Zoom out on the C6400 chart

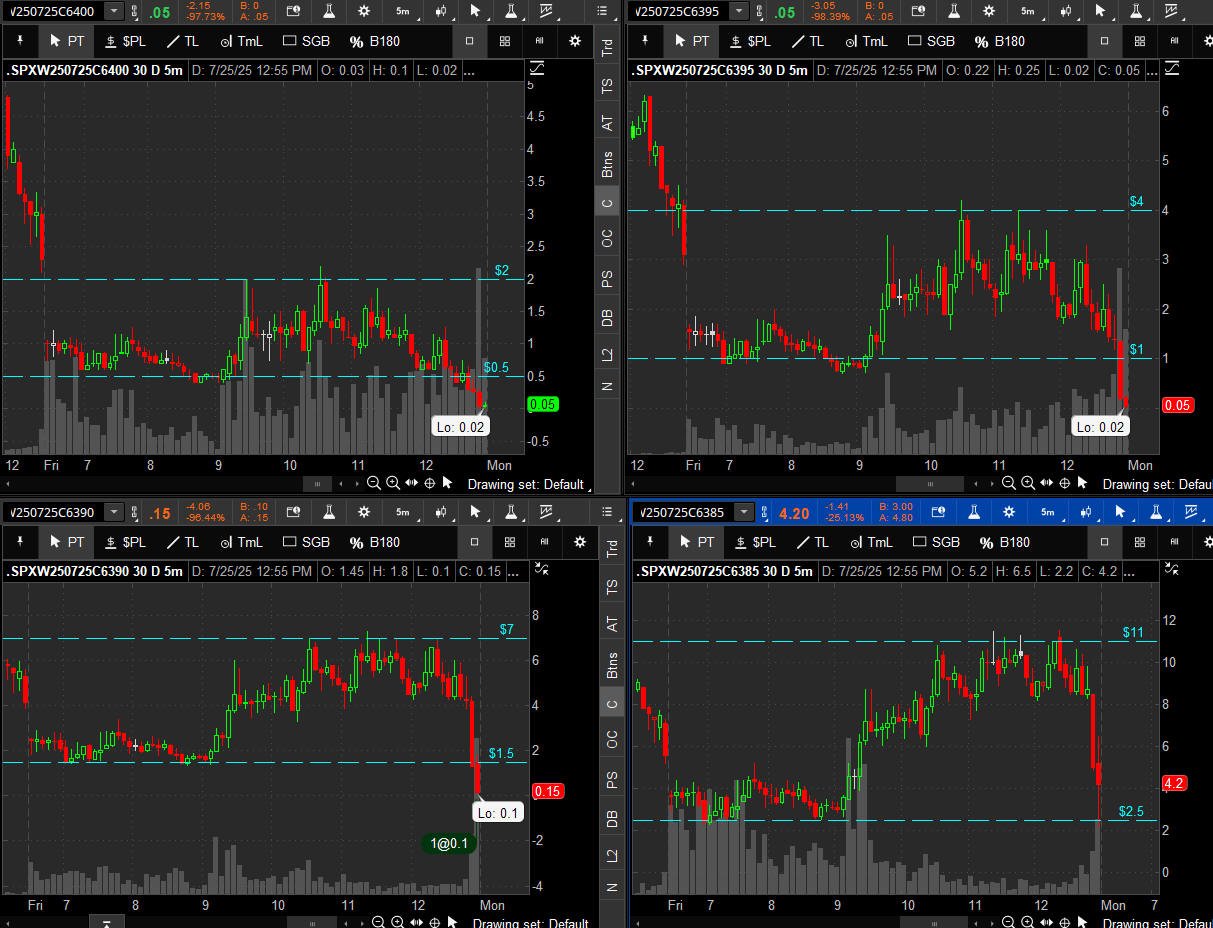coord(374,483)
